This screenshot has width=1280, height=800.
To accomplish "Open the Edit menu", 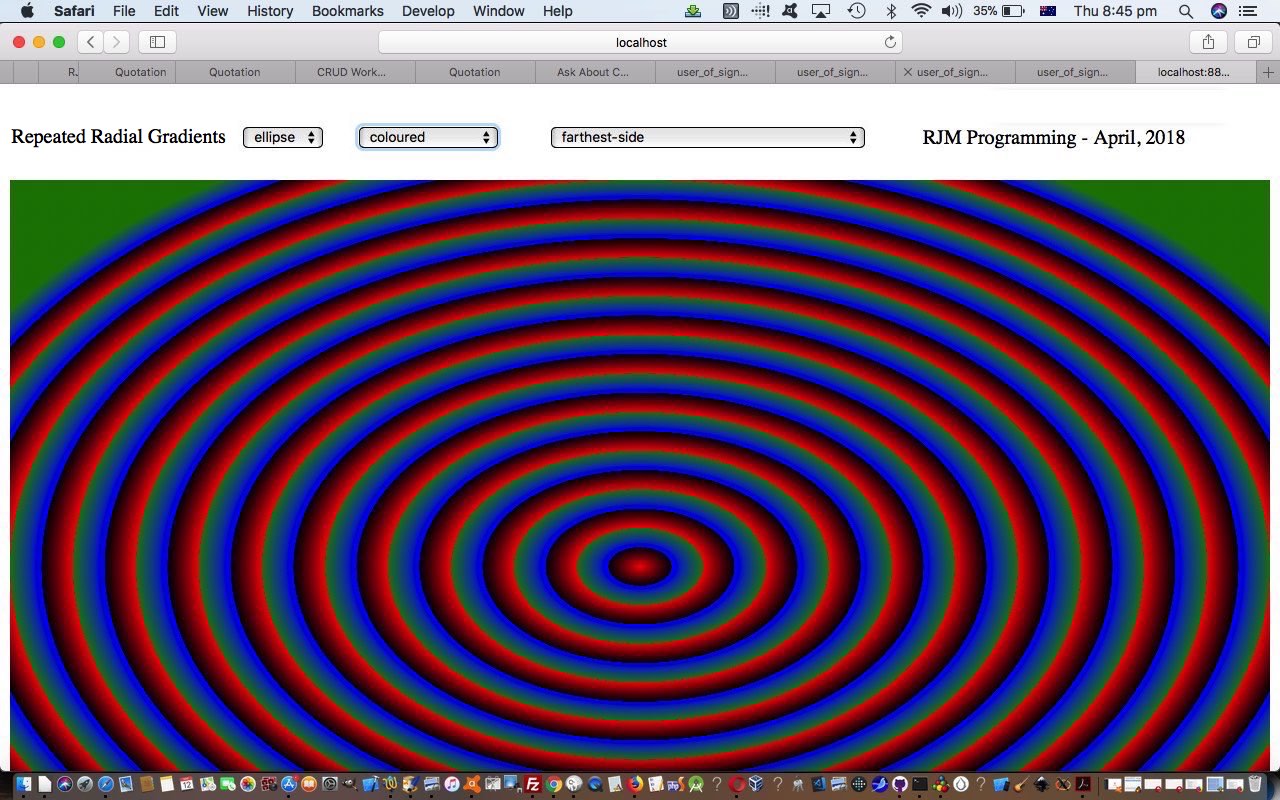I will [166, 11].
